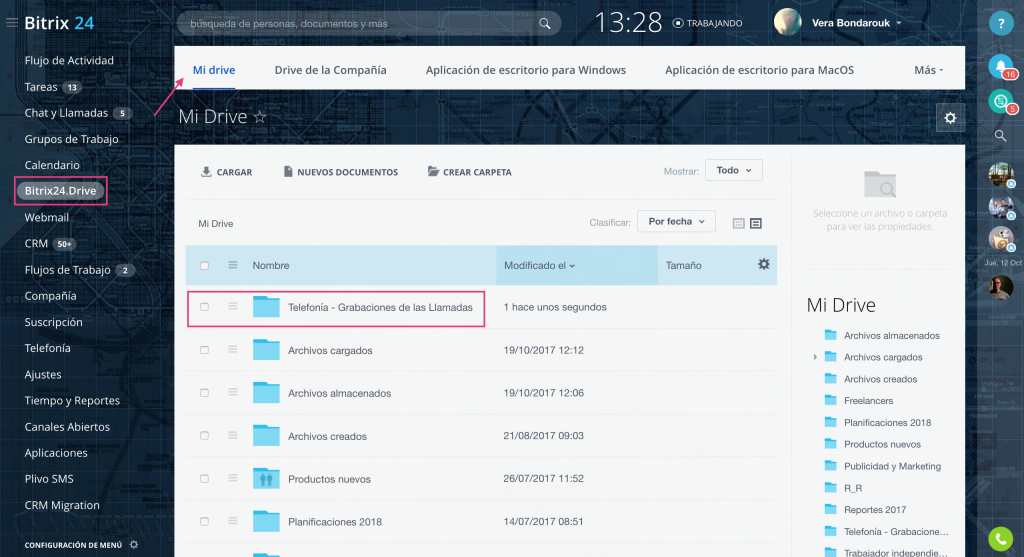
Task: Open the Por fecha sort dropdown
Action: [x=676, y=221]
